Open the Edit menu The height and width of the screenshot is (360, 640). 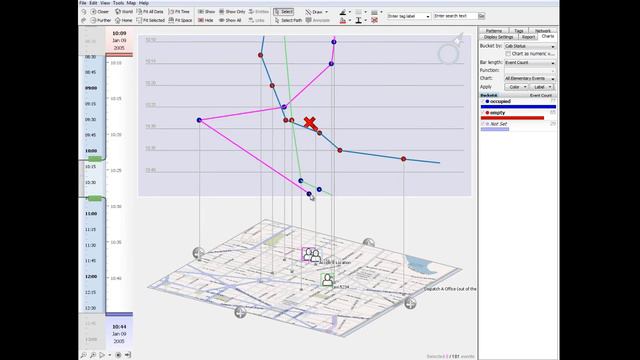click(x=93, y=3)
